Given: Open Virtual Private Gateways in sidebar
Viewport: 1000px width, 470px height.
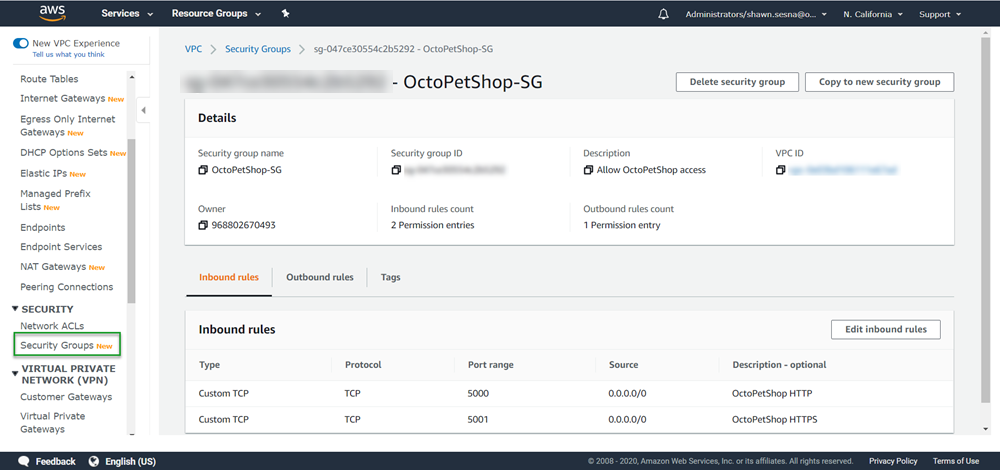Looking at the screenshot, I should [53, 423].
